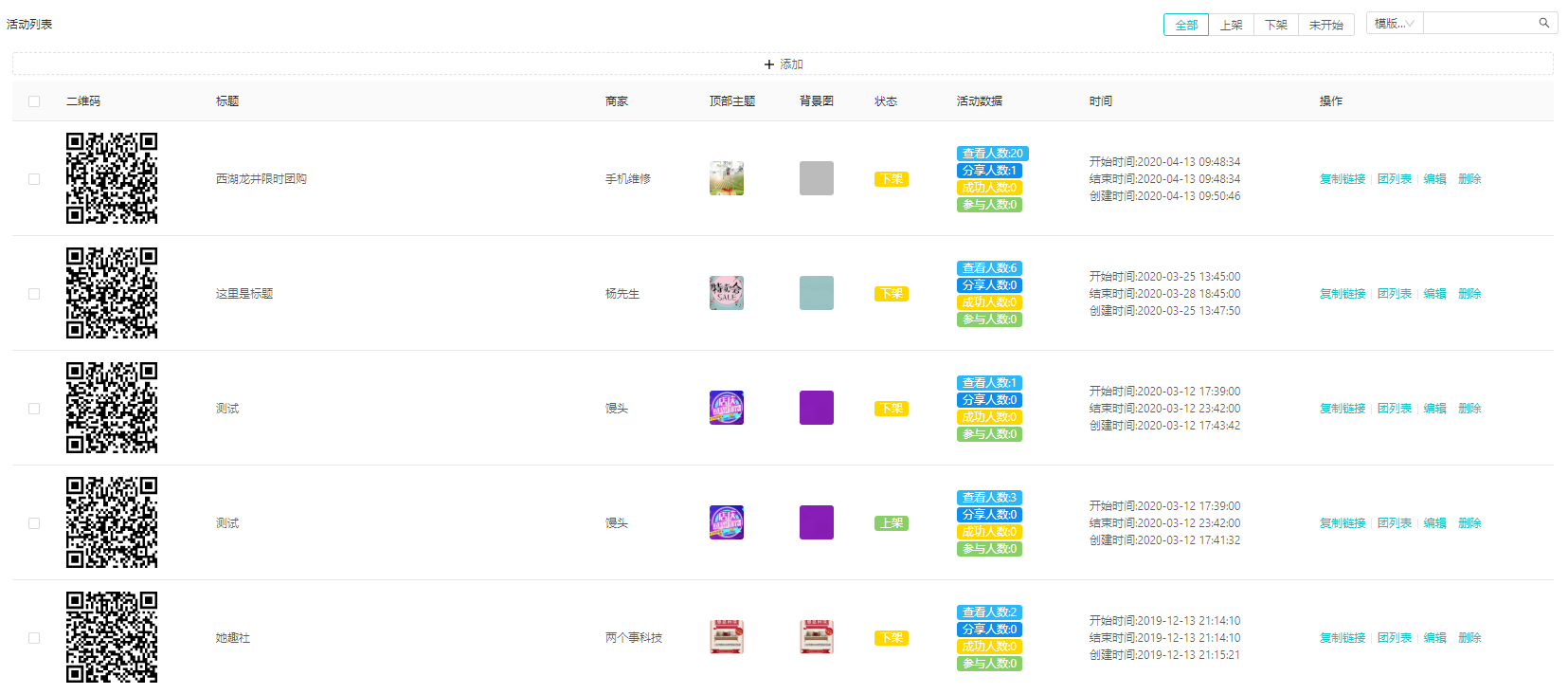The width and height of the screenshot is (1568, 694).
Task: Open QR code for 西湖龙井限时团购
Action: [x=112, y=178]
